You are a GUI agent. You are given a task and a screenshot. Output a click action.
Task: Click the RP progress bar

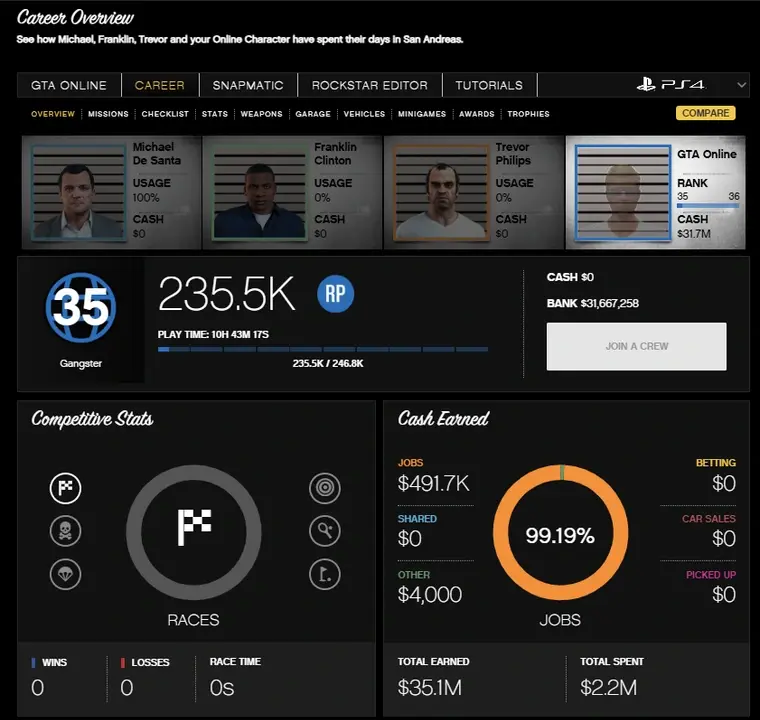point(323,350)
